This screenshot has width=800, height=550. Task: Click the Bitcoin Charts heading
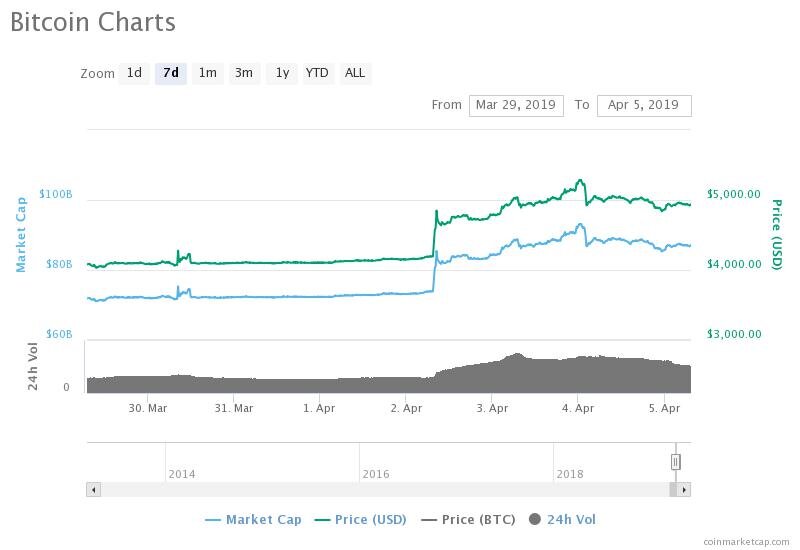pyautogui.click(x=93, y=22)
